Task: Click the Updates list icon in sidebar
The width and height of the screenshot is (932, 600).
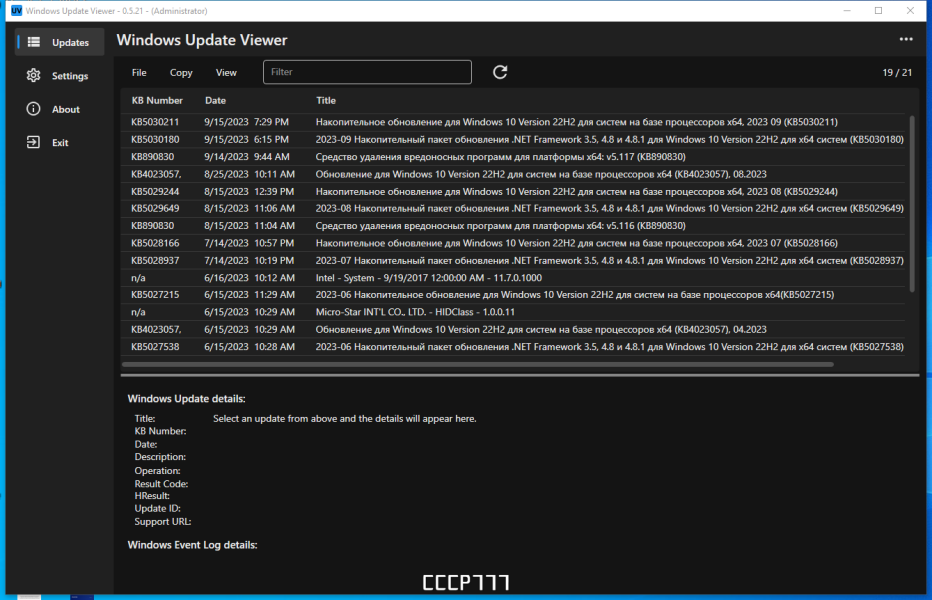Action: point(34,42)
